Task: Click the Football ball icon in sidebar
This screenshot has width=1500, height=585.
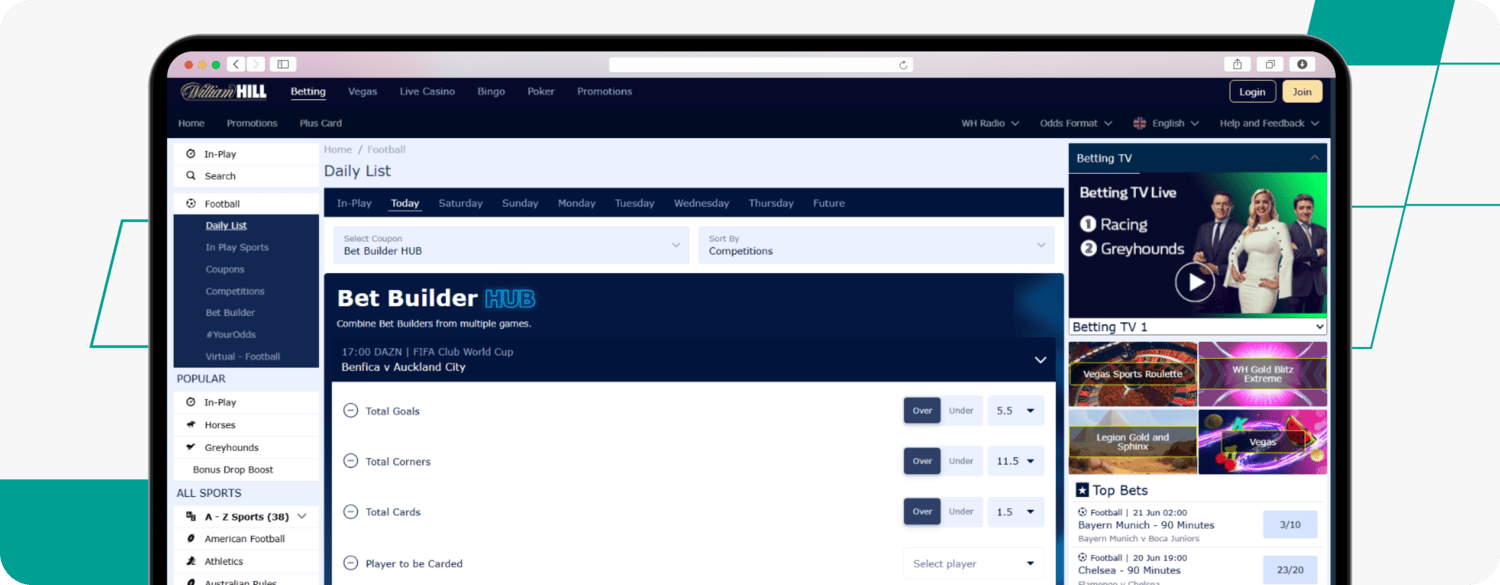Action: (191, 204)
